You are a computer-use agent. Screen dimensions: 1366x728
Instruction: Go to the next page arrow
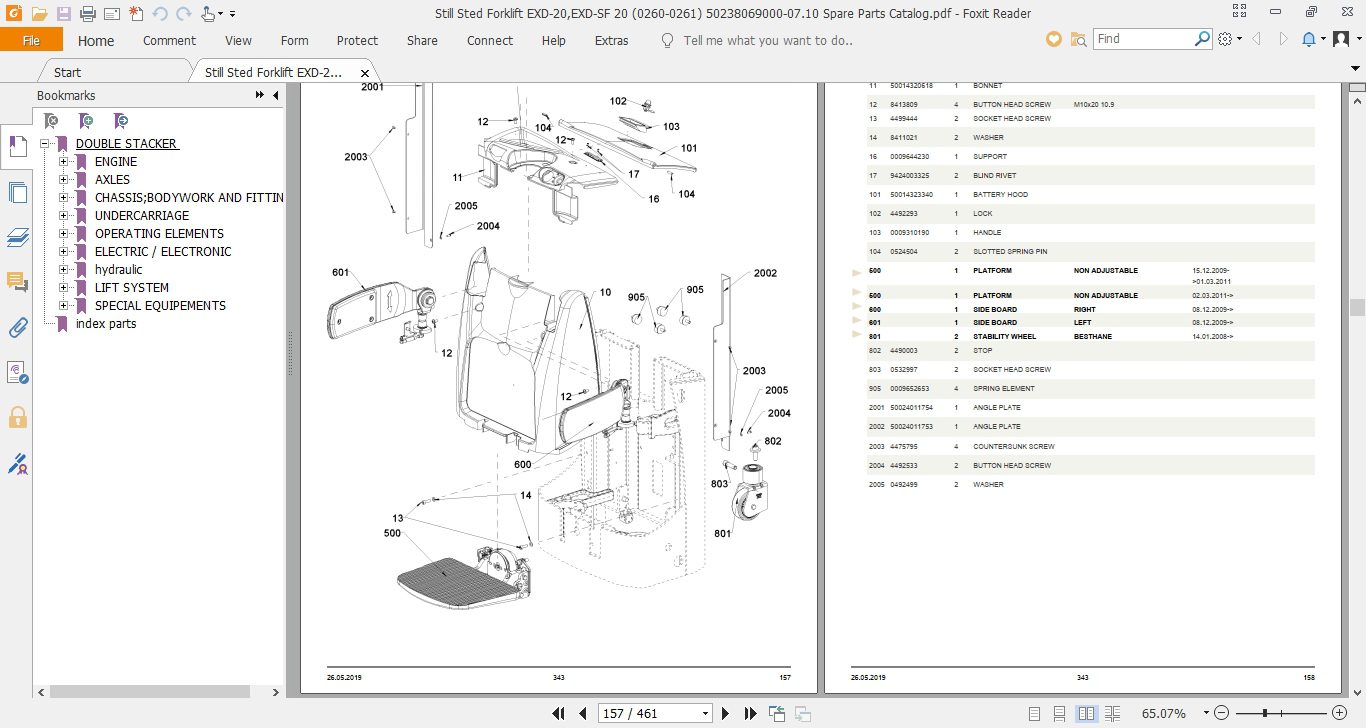726,714
